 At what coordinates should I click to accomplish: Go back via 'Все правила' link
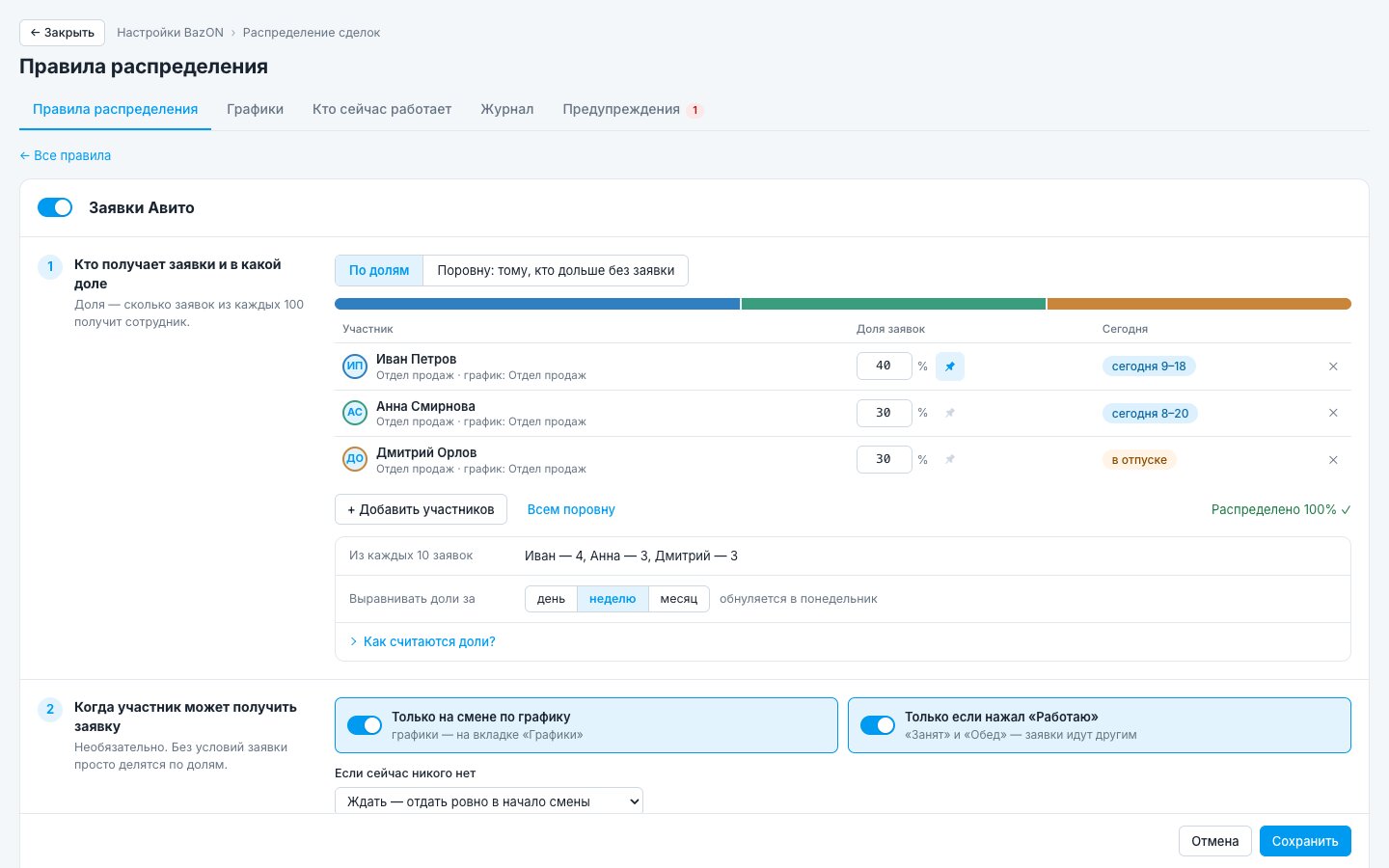click(x=66, y=155)
